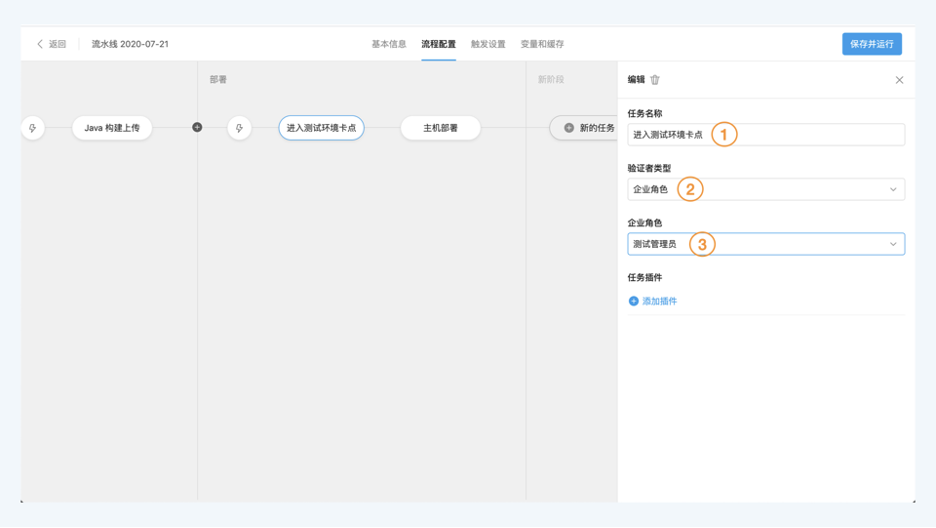The height and width of the screenshot is (528, 936).
Task: Open the 触发设置 tab
Action: click(x=488, y=44)
